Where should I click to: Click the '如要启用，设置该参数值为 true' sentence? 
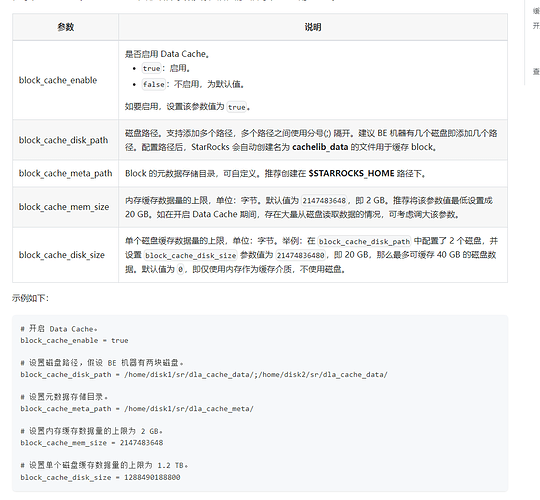point(187,107)
